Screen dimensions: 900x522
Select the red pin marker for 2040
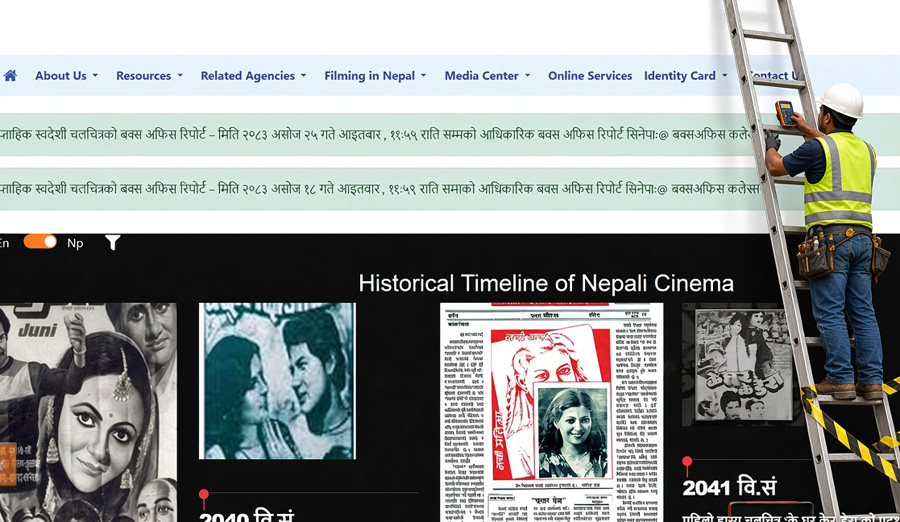[x=204, y=499]
